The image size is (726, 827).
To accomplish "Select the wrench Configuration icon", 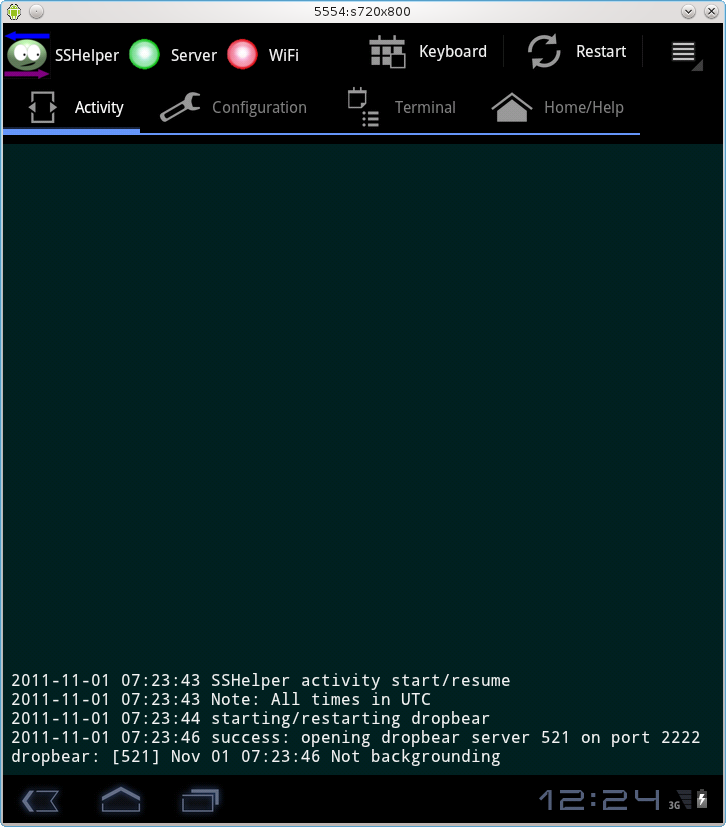I will (180, 107).
